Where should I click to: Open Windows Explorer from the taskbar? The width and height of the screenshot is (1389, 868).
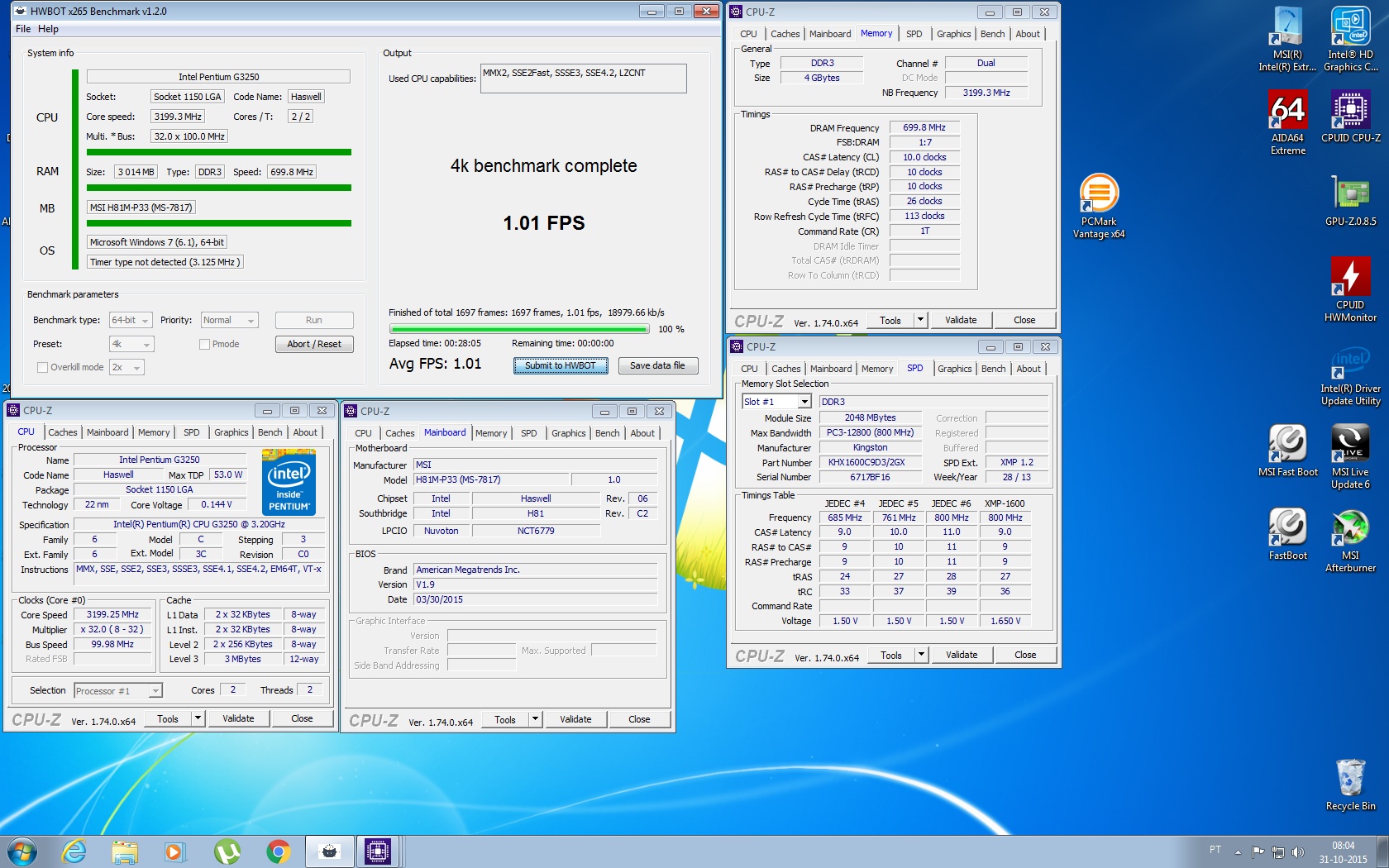[x=125, y=851]
